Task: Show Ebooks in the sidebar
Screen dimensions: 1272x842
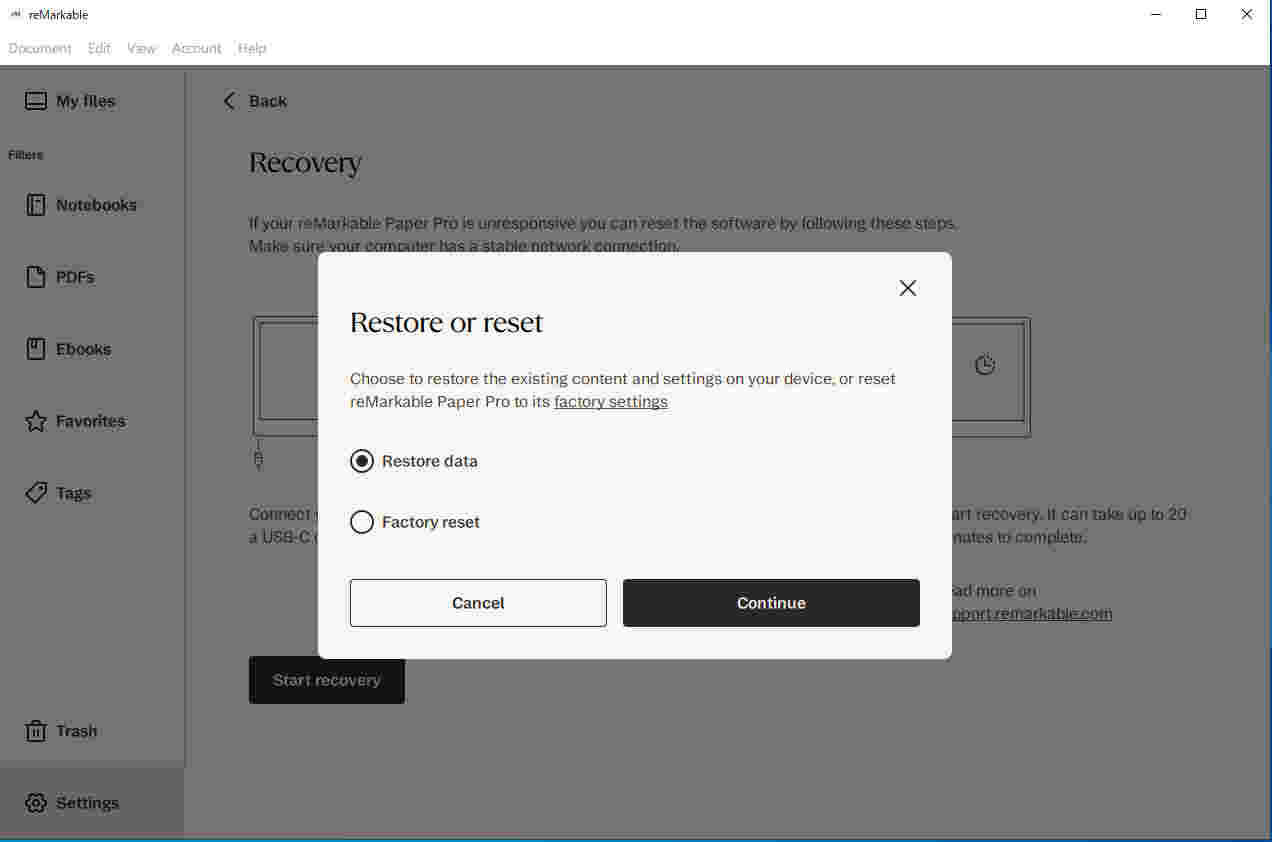Action: pyautogui.click(x=70, y=349)
